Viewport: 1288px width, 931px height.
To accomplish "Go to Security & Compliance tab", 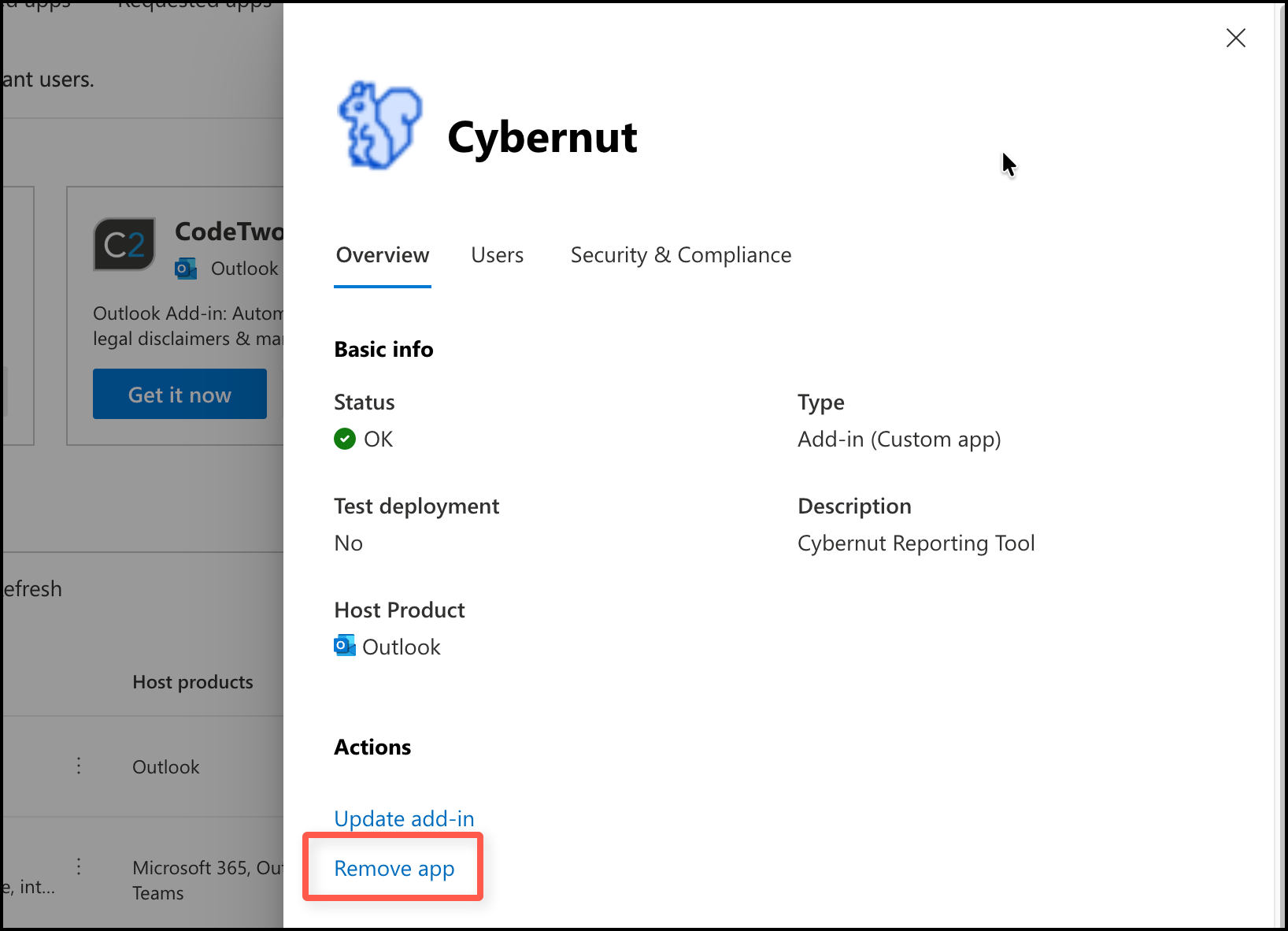I will click(680, 255).
